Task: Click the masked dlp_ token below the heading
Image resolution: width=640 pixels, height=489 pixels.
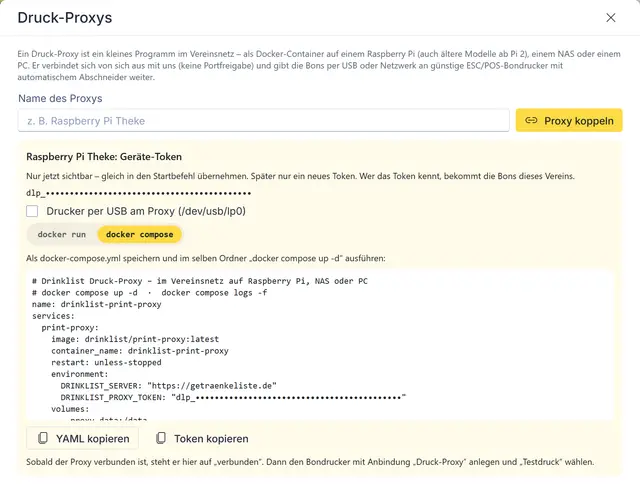Action: [139, 193]
